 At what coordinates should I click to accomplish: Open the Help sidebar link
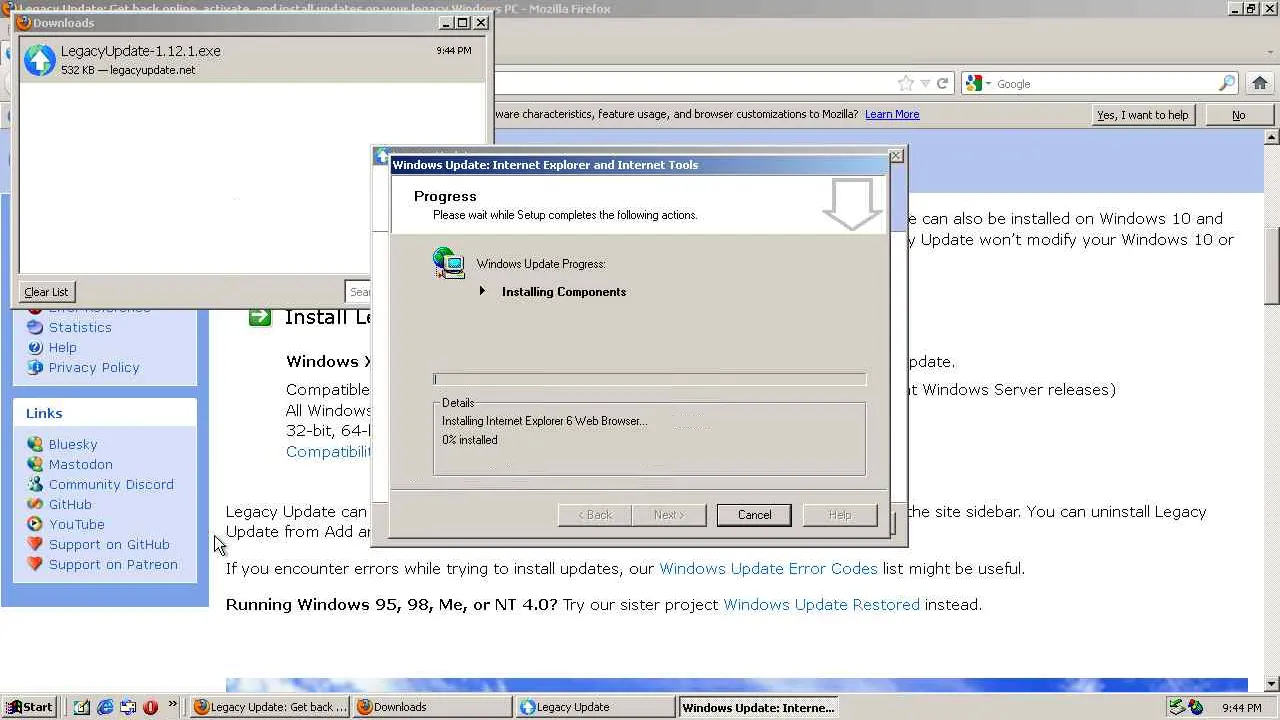coord(63,347)
